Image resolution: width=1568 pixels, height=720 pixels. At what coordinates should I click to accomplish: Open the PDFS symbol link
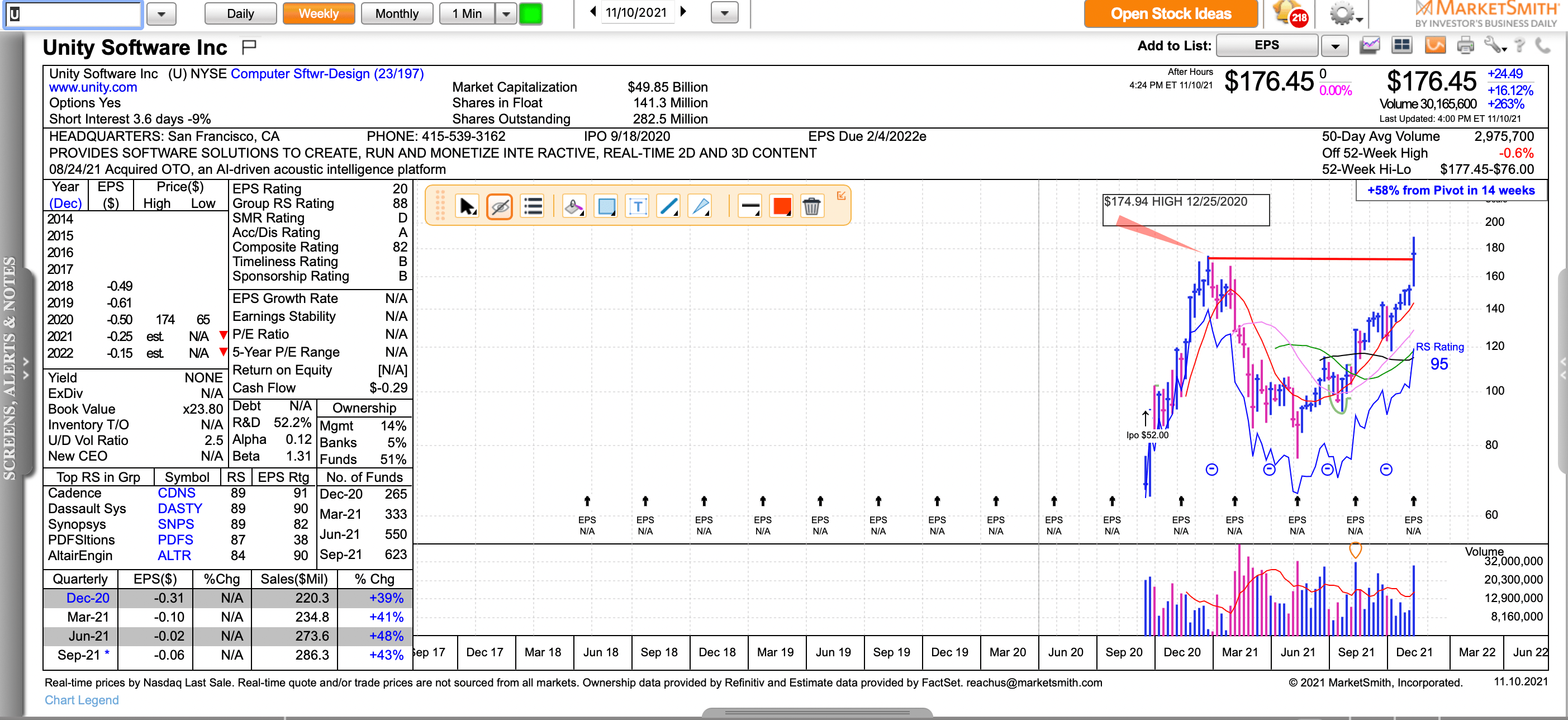click(x=175, y=539)
